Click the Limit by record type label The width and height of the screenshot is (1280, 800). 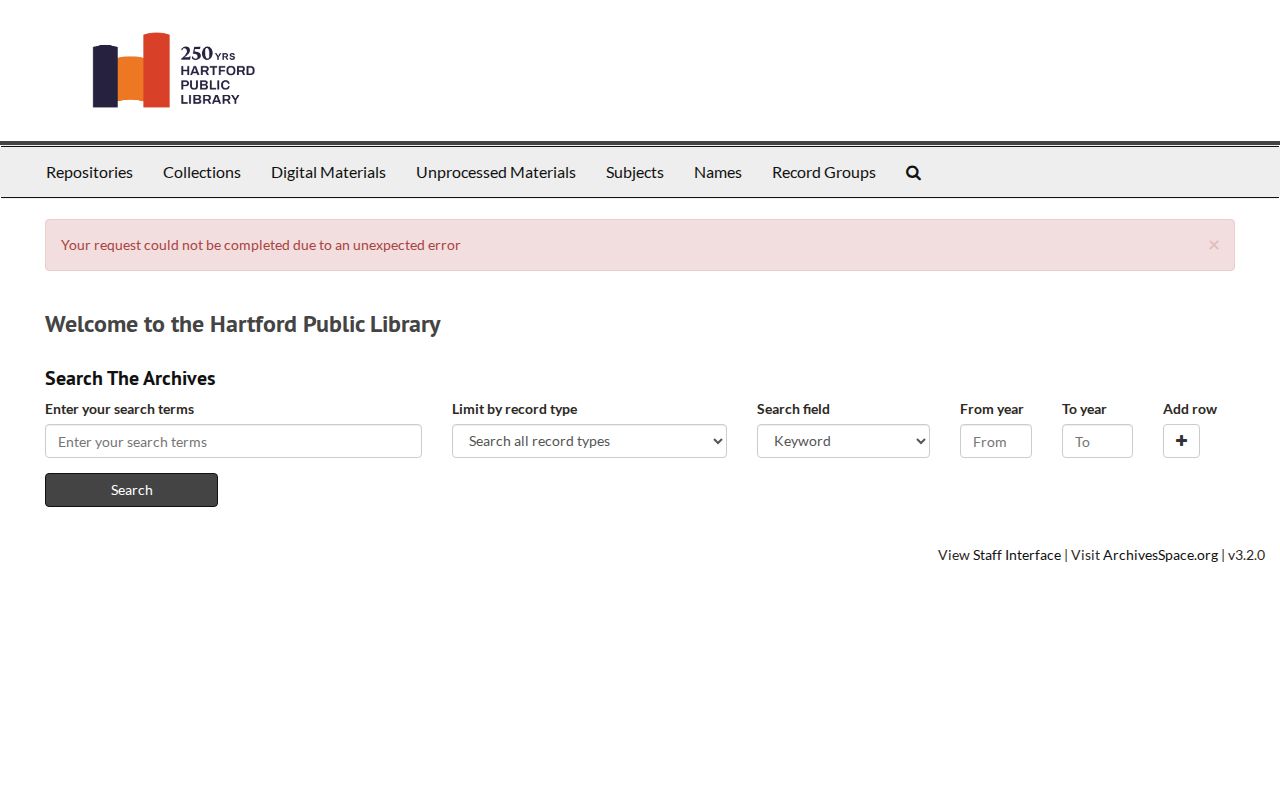click(514, 409)
